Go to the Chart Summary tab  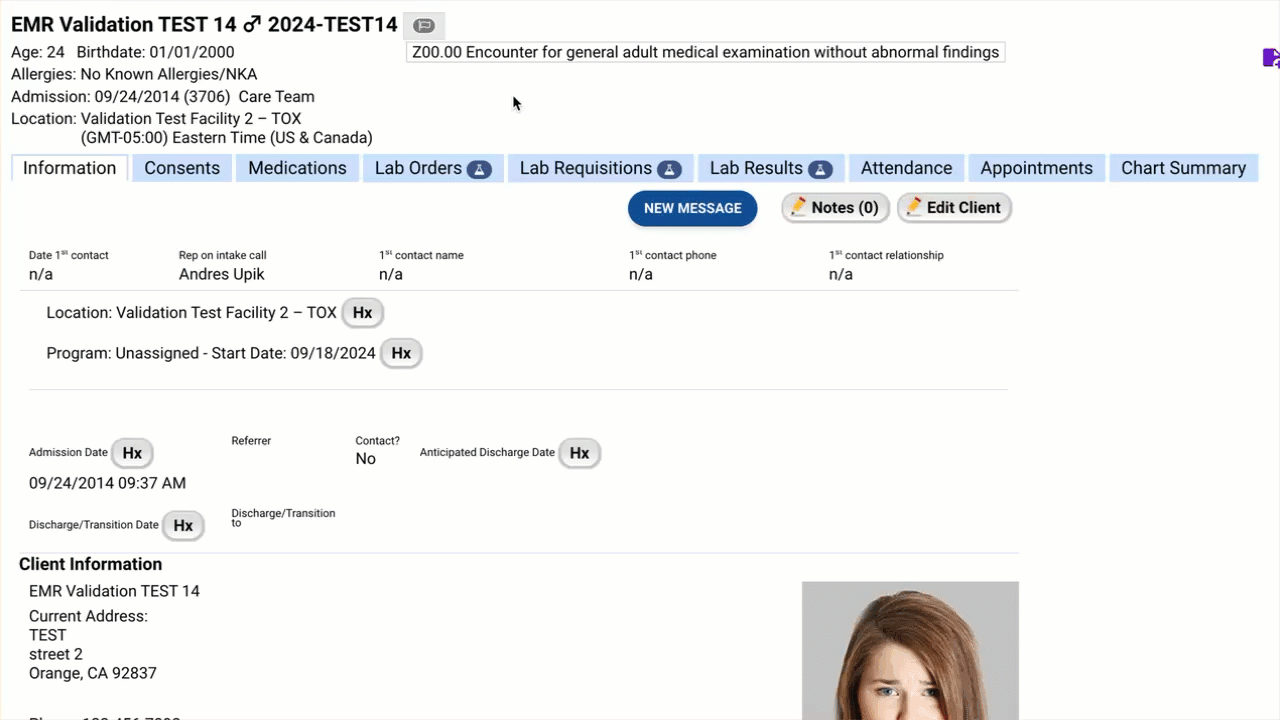click(1183, 168)
